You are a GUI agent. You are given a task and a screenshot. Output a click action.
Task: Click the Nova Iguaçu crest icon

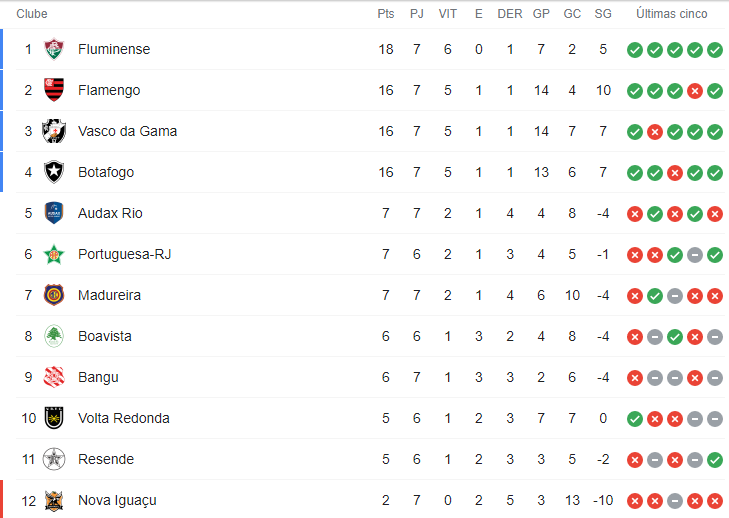coord(54,501)
